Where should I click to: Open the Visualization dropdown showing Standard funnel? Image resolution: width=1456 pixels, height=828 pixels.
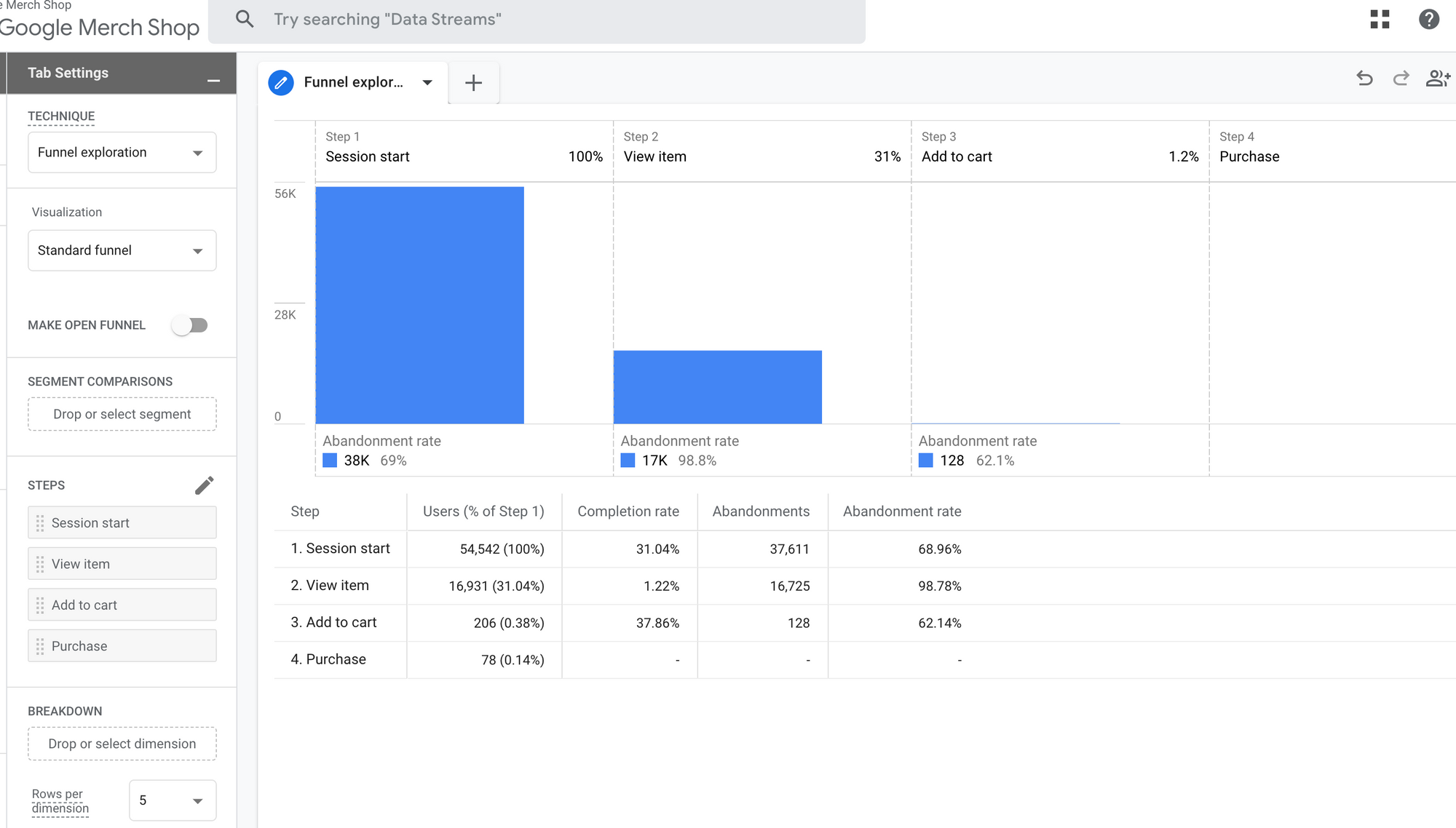click(x=122, y=250)
